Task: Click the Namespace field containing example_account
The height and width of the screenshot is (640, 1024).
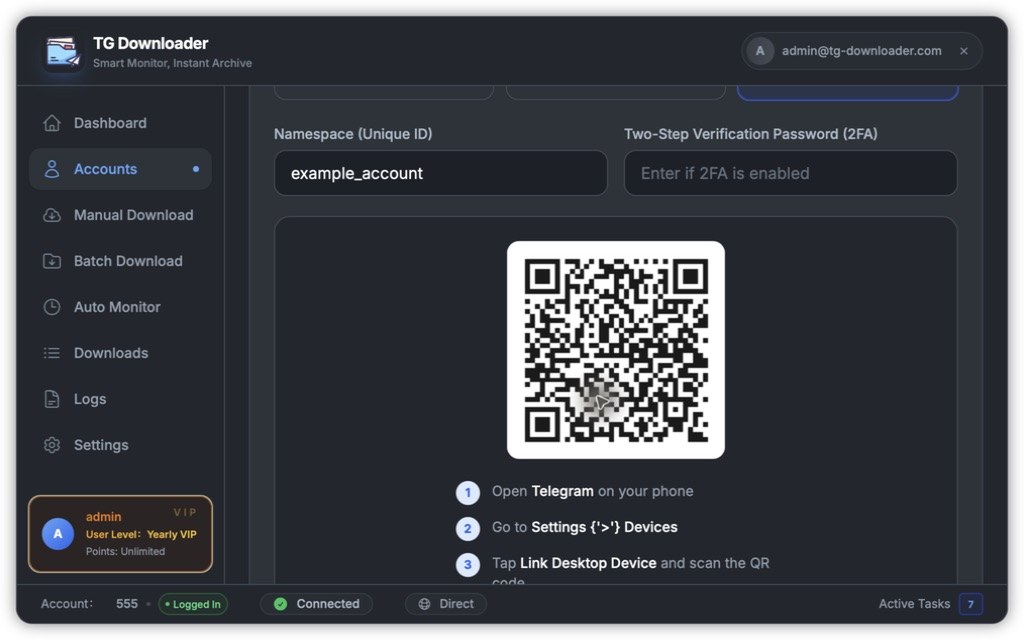Action: tap(441, 173)
